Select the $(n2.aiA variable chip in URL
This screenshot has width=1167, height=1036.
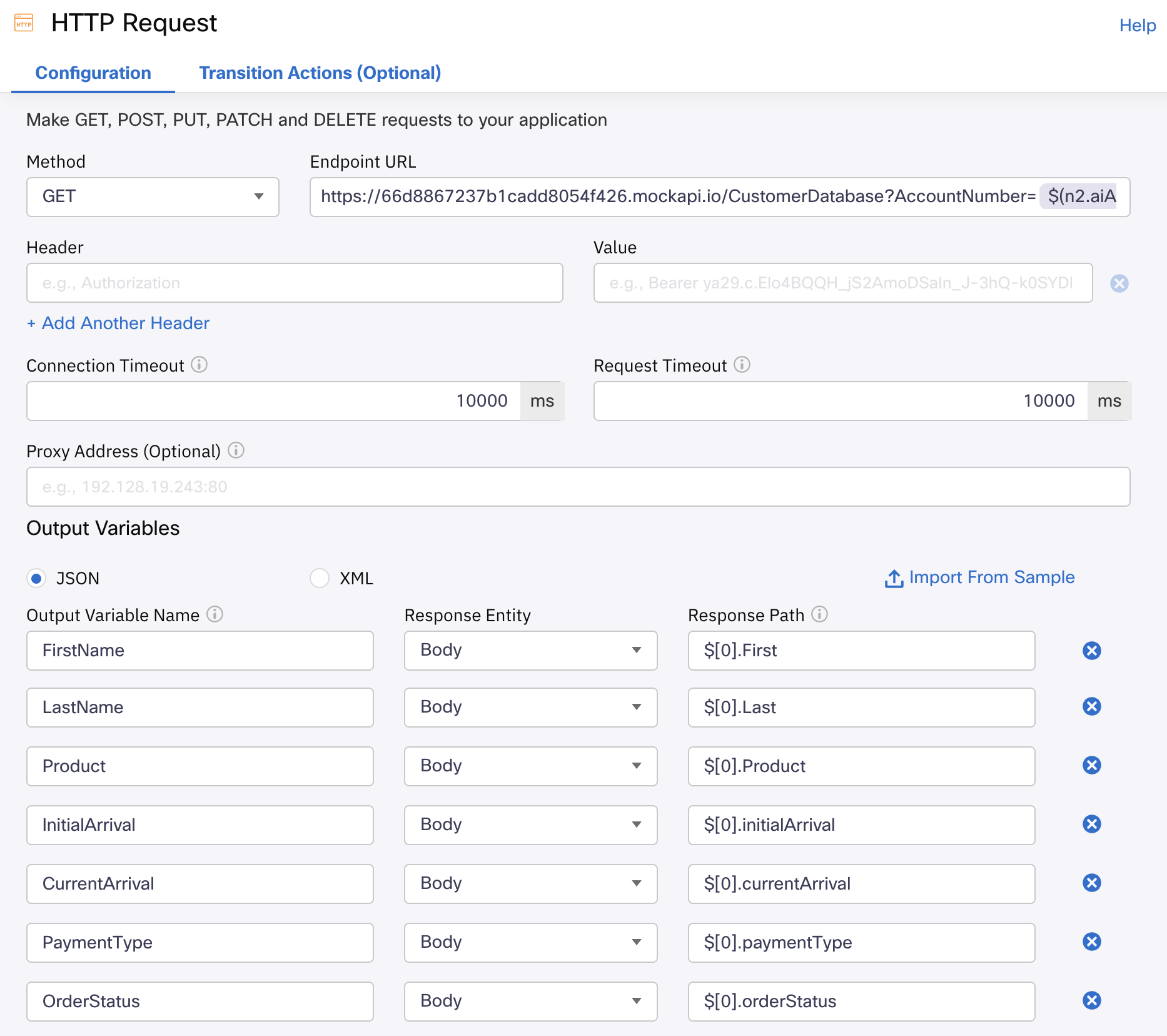coord(1079,196)
